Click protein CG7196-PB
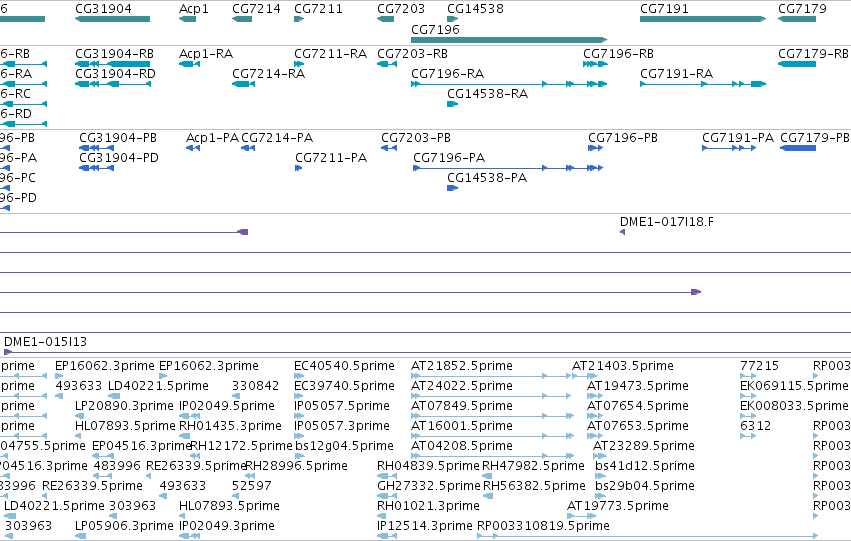 pyautogui.click(x=623, y=138)
